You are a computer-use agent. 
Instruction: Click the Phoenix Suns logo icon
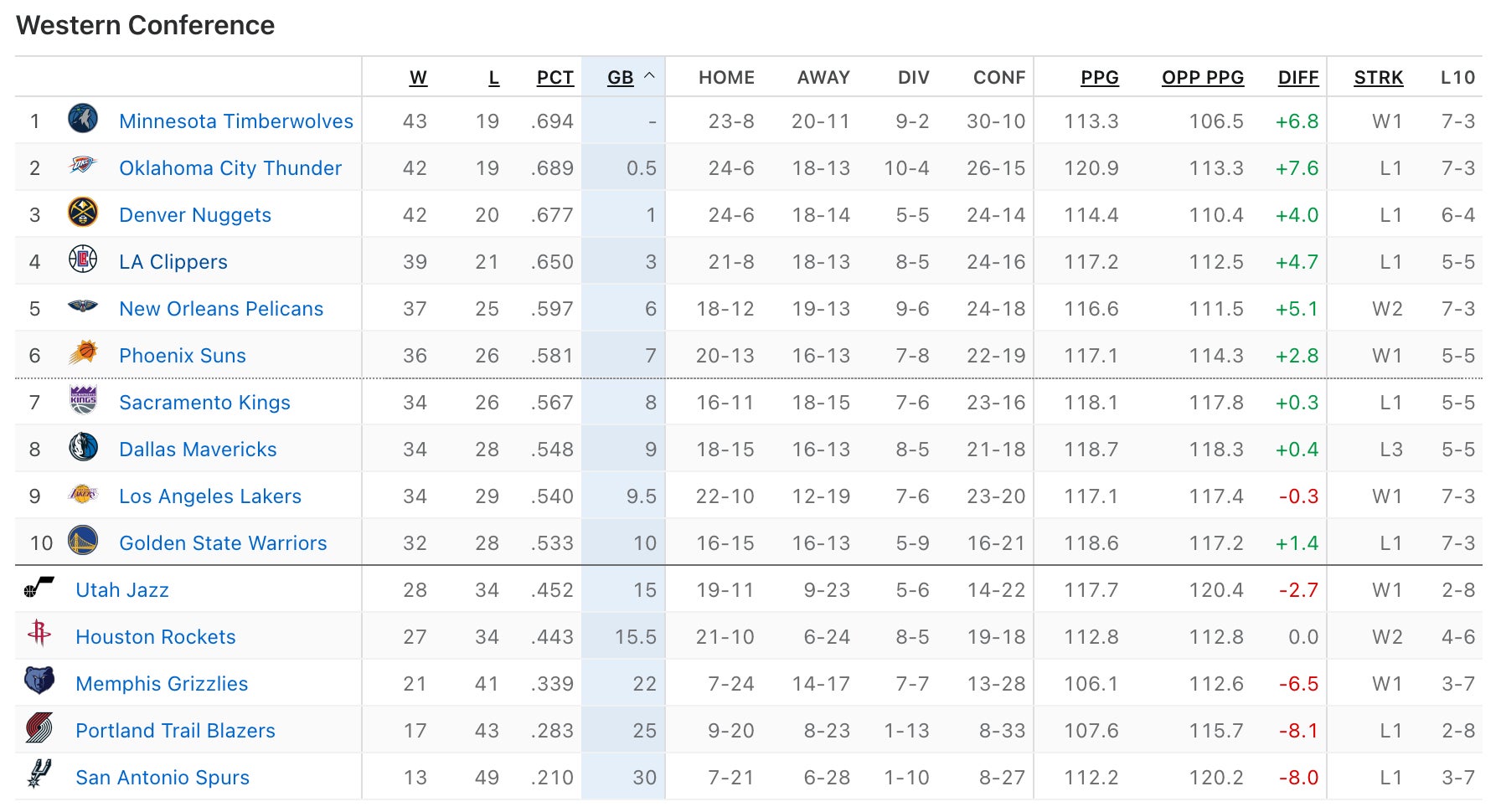pos(83,353)
